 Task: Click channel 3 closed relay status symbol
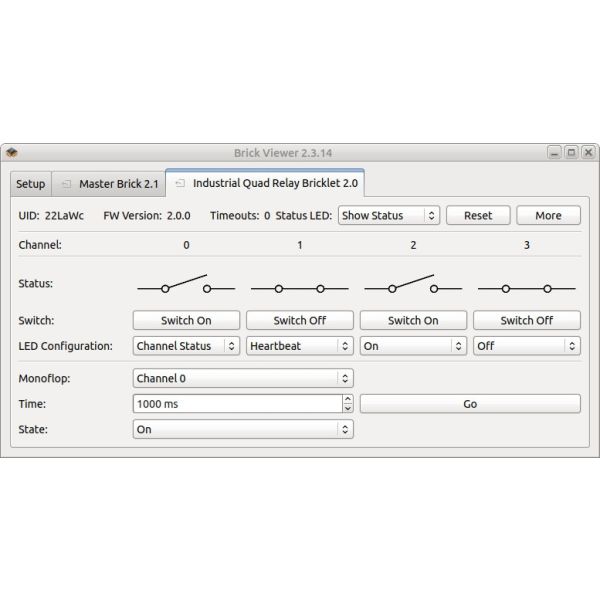(527, 289)
